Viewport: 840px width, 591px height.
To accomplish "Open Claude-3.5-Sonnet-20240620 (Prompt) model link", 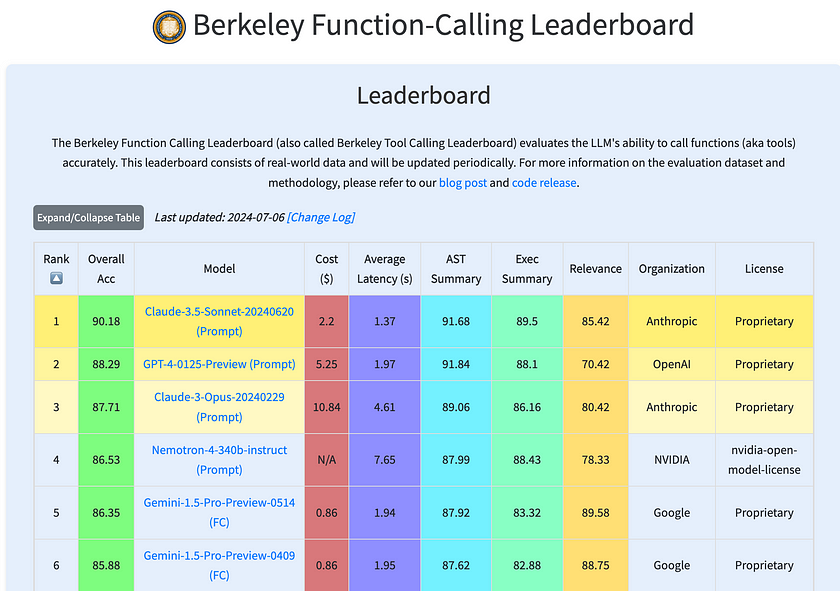I will coord(219,321).
